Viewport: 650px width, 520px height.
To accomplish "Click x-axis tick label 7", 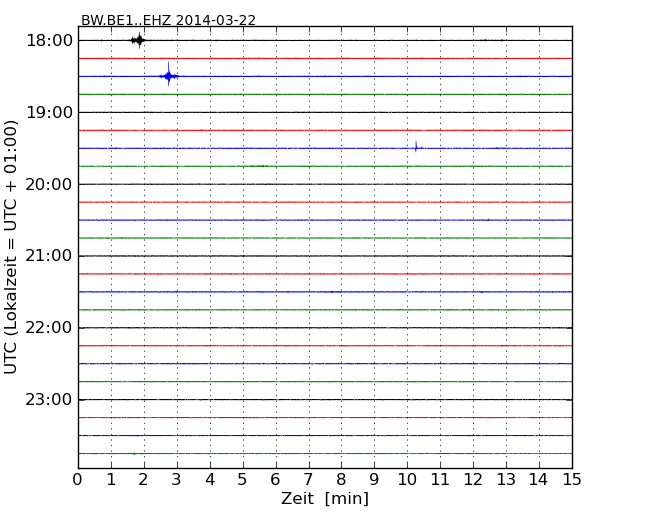I will pyautogui.click(x=308, y=479).
